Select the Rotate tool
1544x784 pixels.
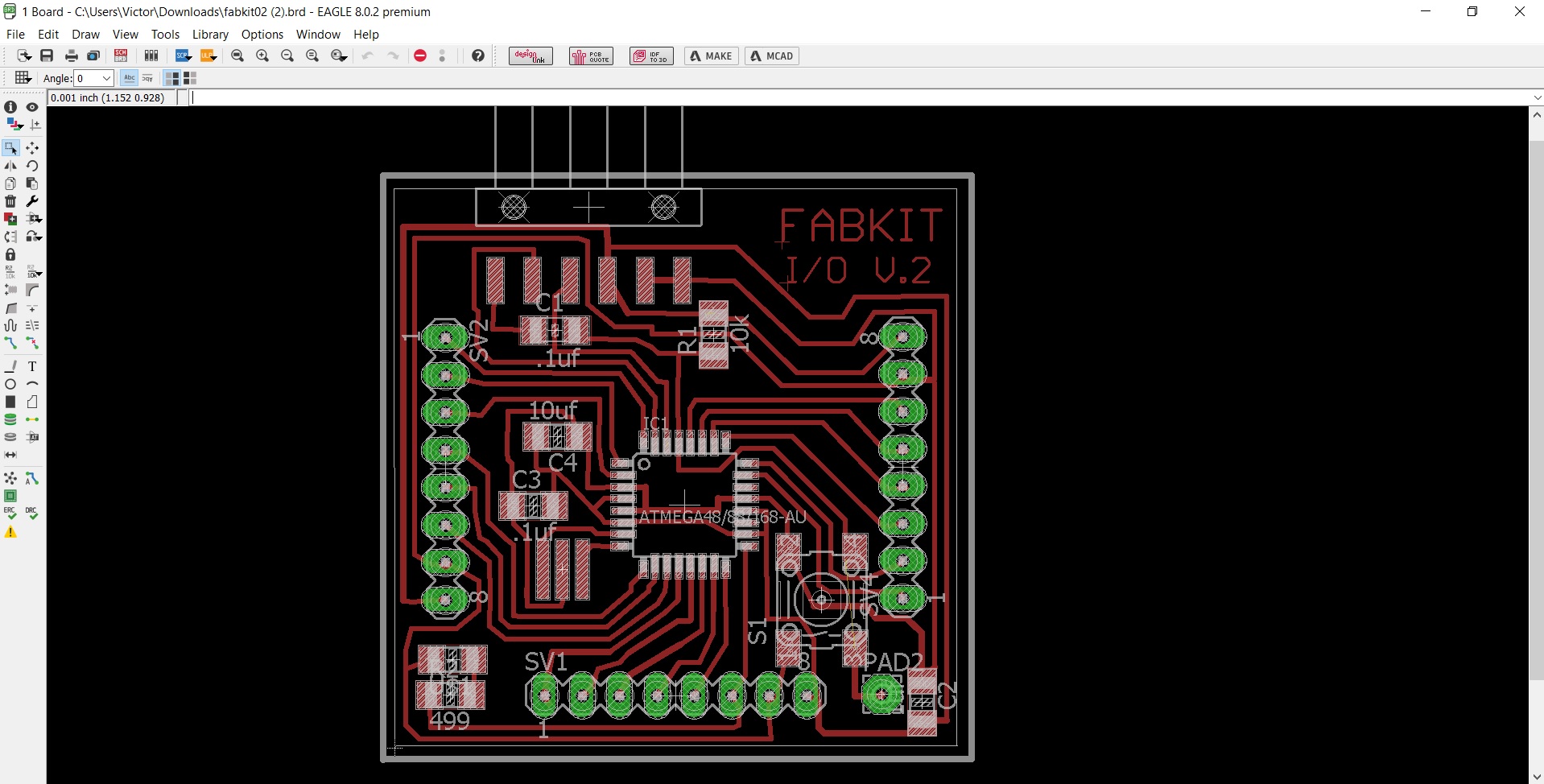32,166
